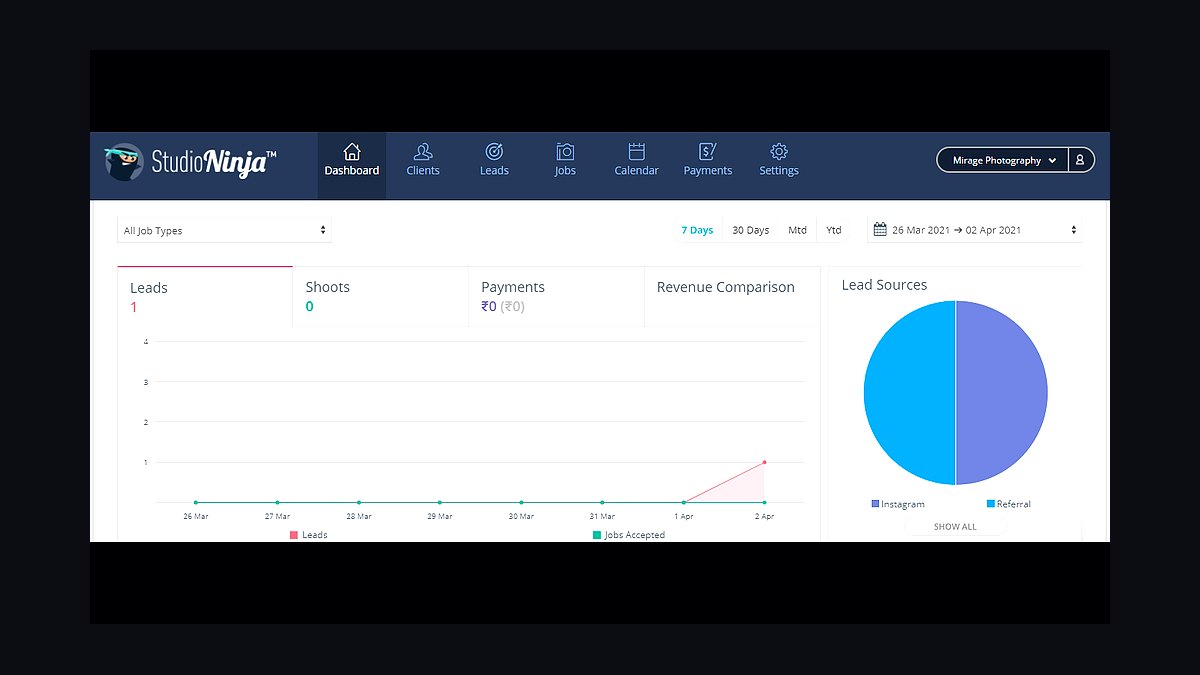Click SHOW ALL under Lead Sources
The image size is (1200, 675).
955,526
